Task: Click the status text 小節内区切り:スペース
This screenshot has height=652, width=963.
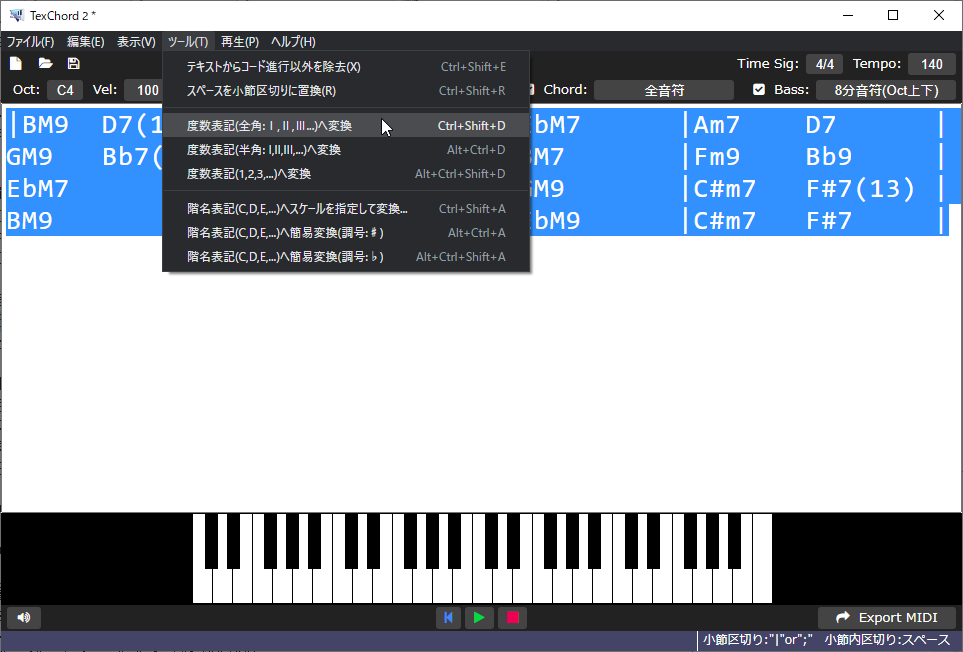Action: (x=887, y=640)
